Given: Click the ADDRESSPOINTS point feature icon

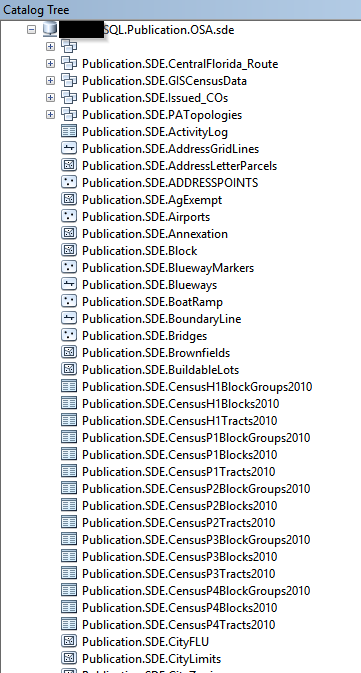Looking at the screenshot, I should click(69, 182).
